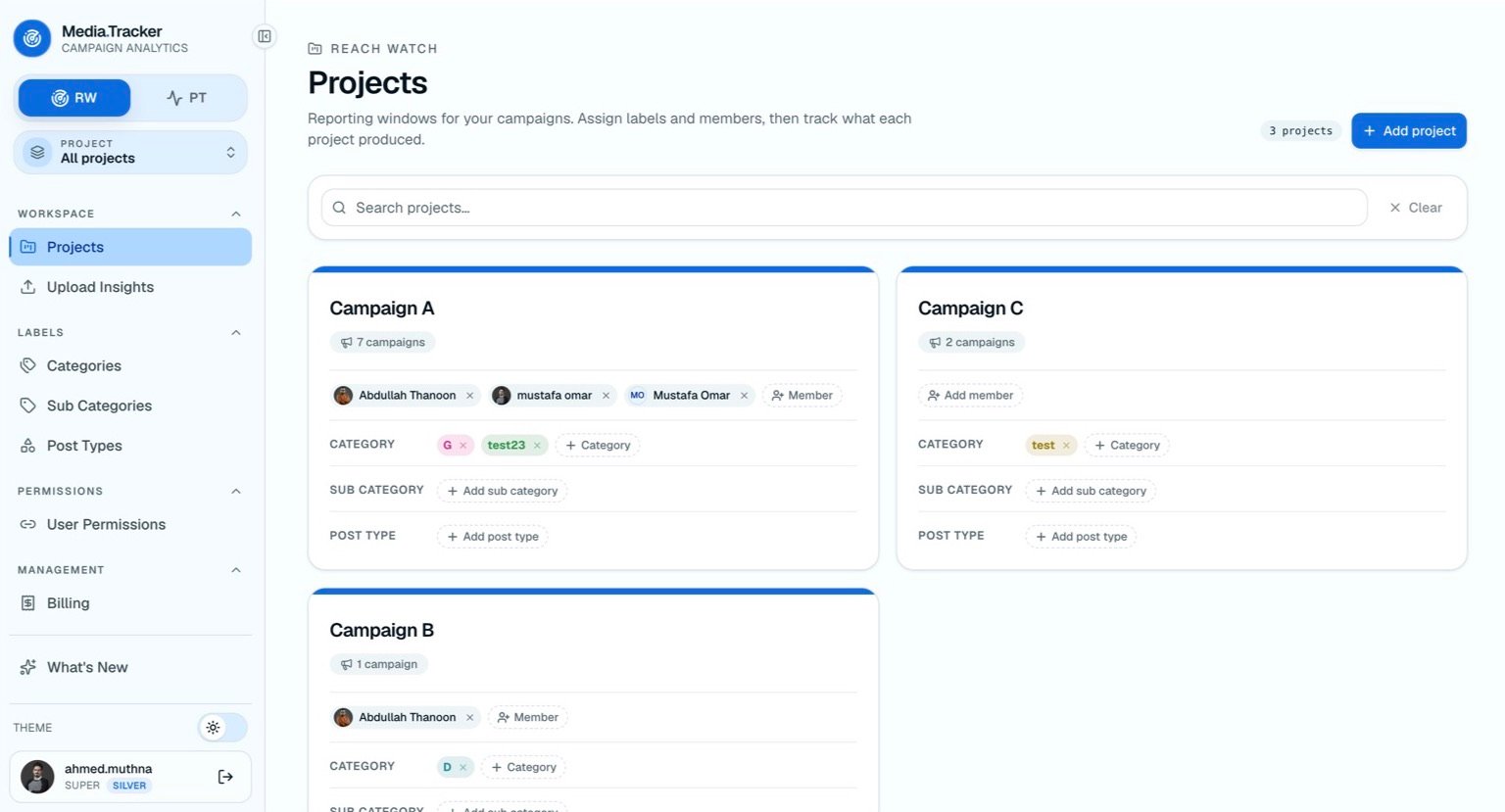Clear the project search

click(x=1416, y=208)
